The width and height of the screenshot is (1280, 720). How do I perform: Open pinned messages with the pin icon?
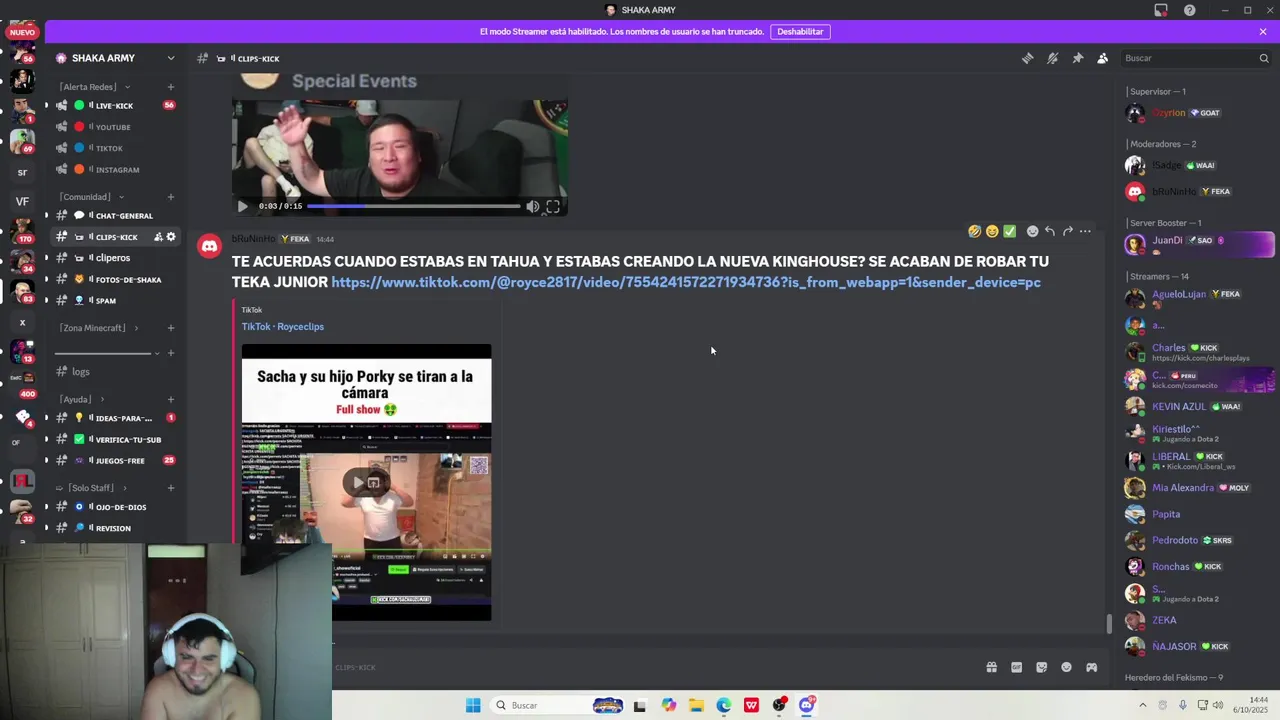[1077, 58]
